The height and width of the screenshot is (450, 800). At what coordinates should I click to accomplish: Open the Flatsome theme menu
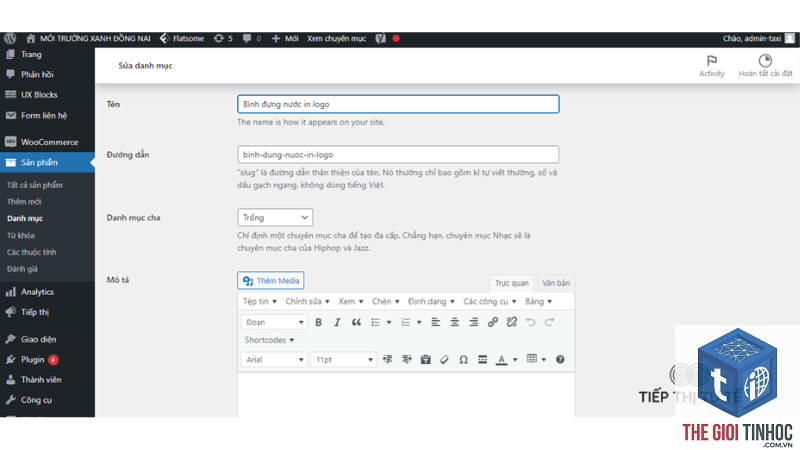click(182, 38)
